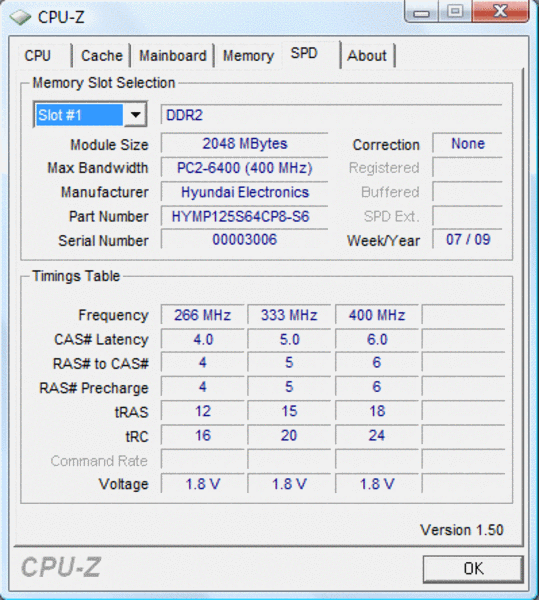Select the Slot #1 combo box text
This screenshot has width=539, height=600.
pyautogui.click(x=80, y=115)
